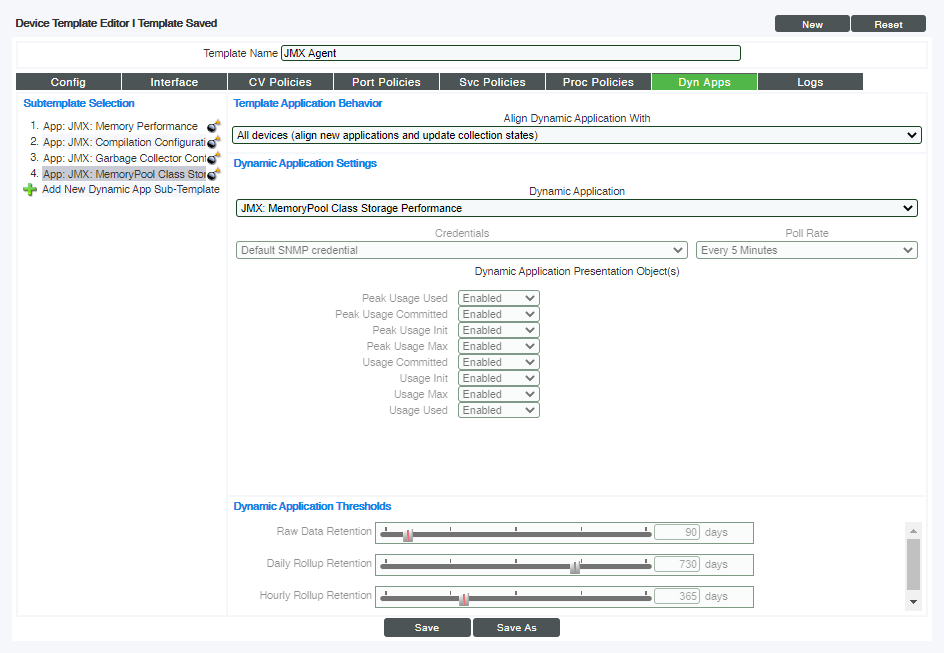This screenshot has width=944, height=653.
Task: Go to the Logs tab
Action: click(x=810, y=82)
